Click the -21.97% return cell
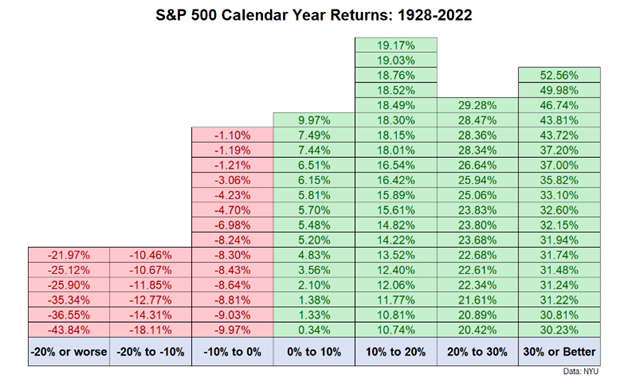This screenshot has width=624, height=379. (x=69, y=255)
